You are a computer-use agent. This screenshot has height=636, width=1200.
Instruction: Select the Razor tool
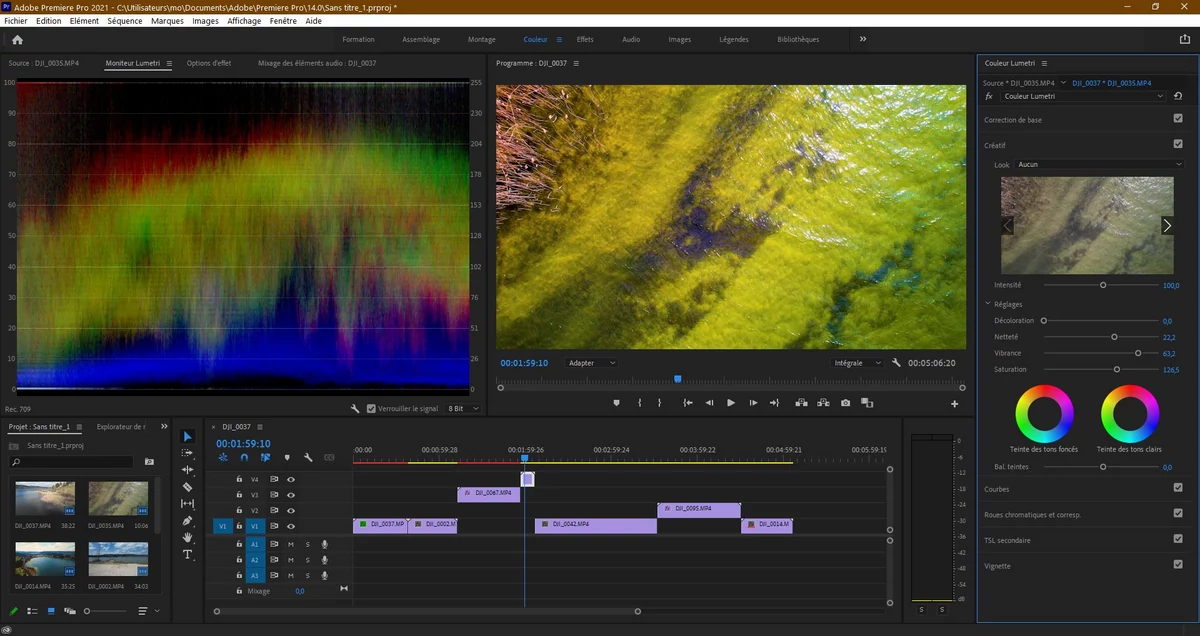tap(187, 487)
